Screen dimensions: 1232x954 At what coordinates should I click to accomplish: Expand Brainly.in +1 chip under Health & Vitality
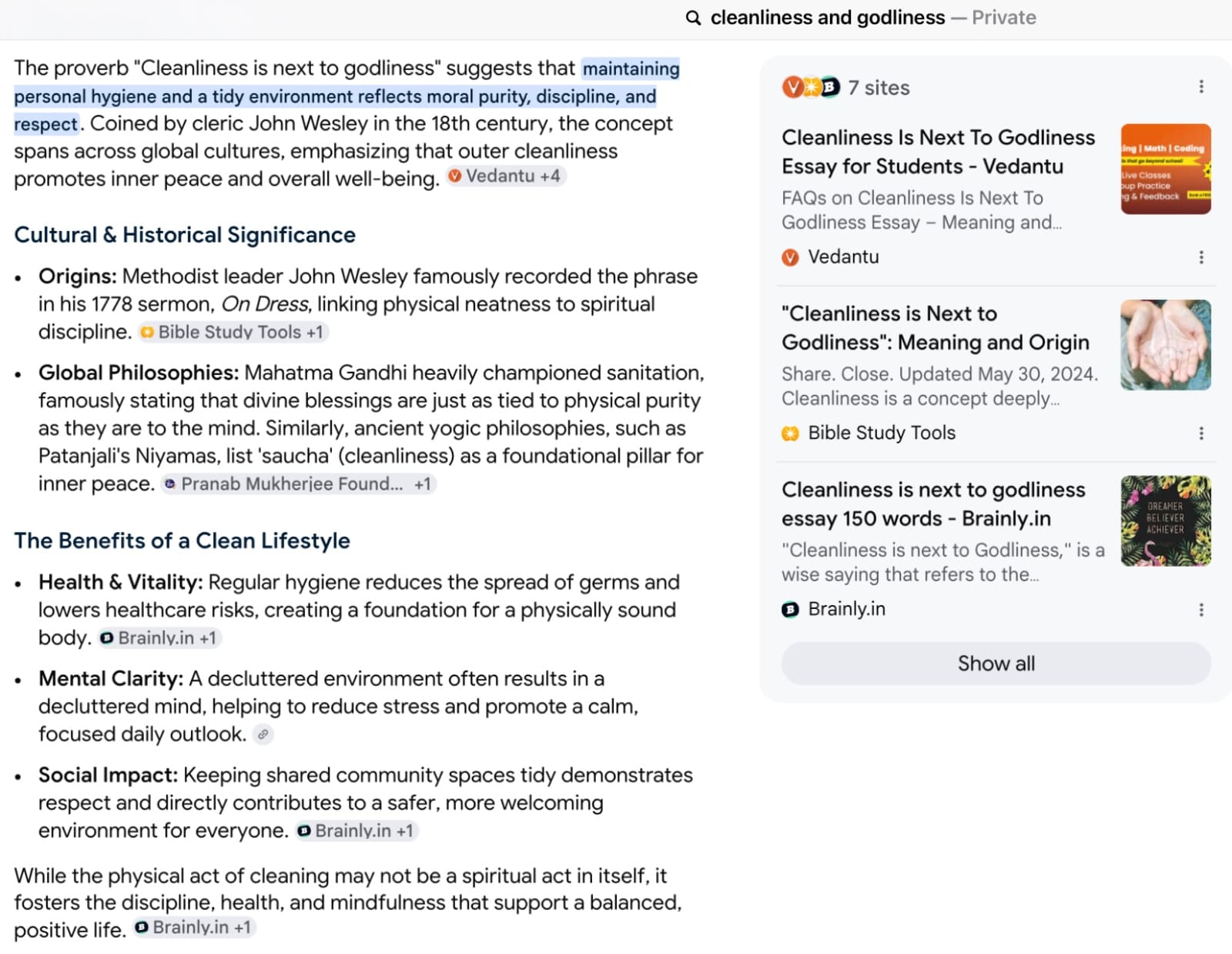pos(160,638)
